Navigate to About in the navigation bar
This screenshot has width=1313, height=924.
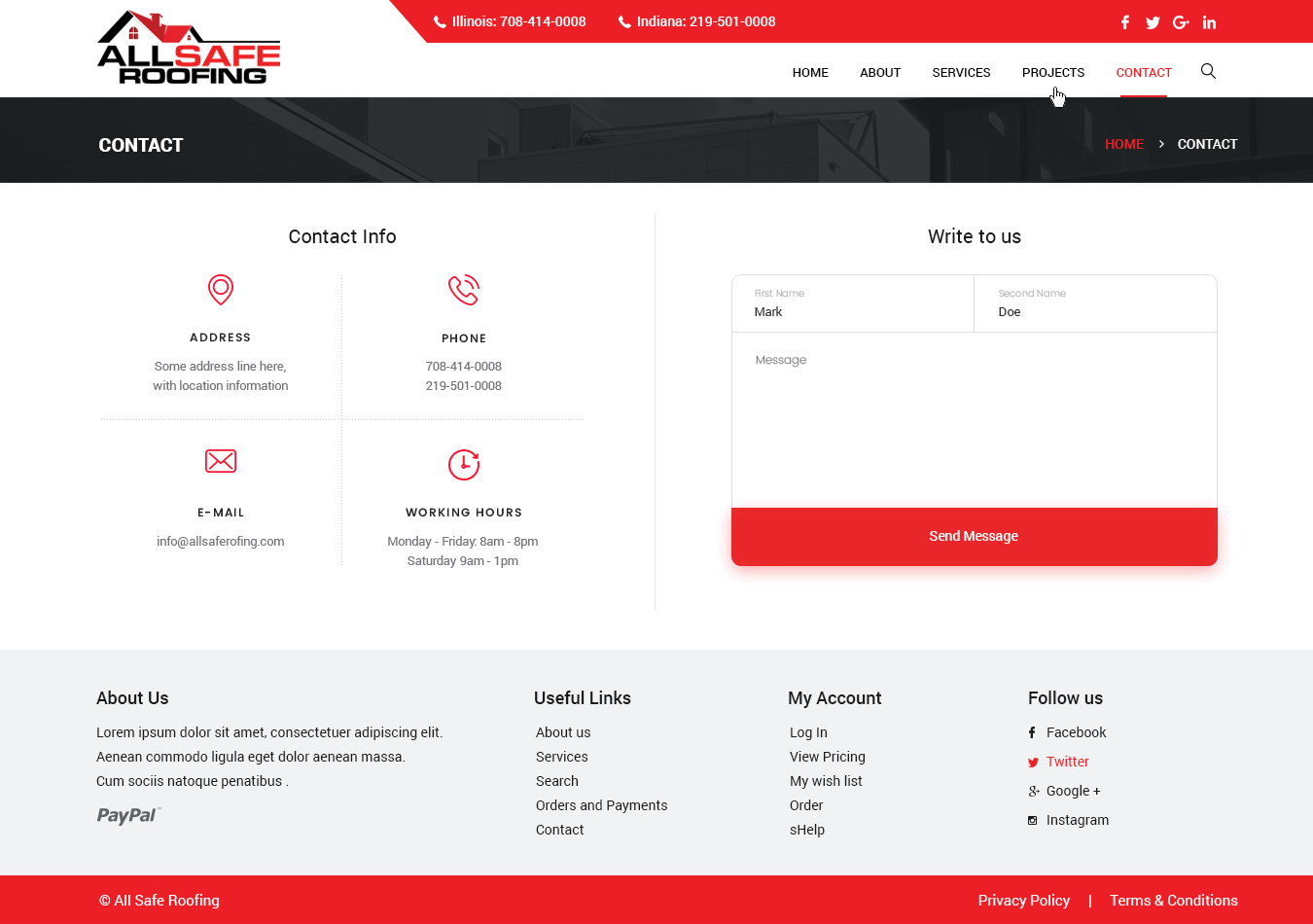point(879,73)
